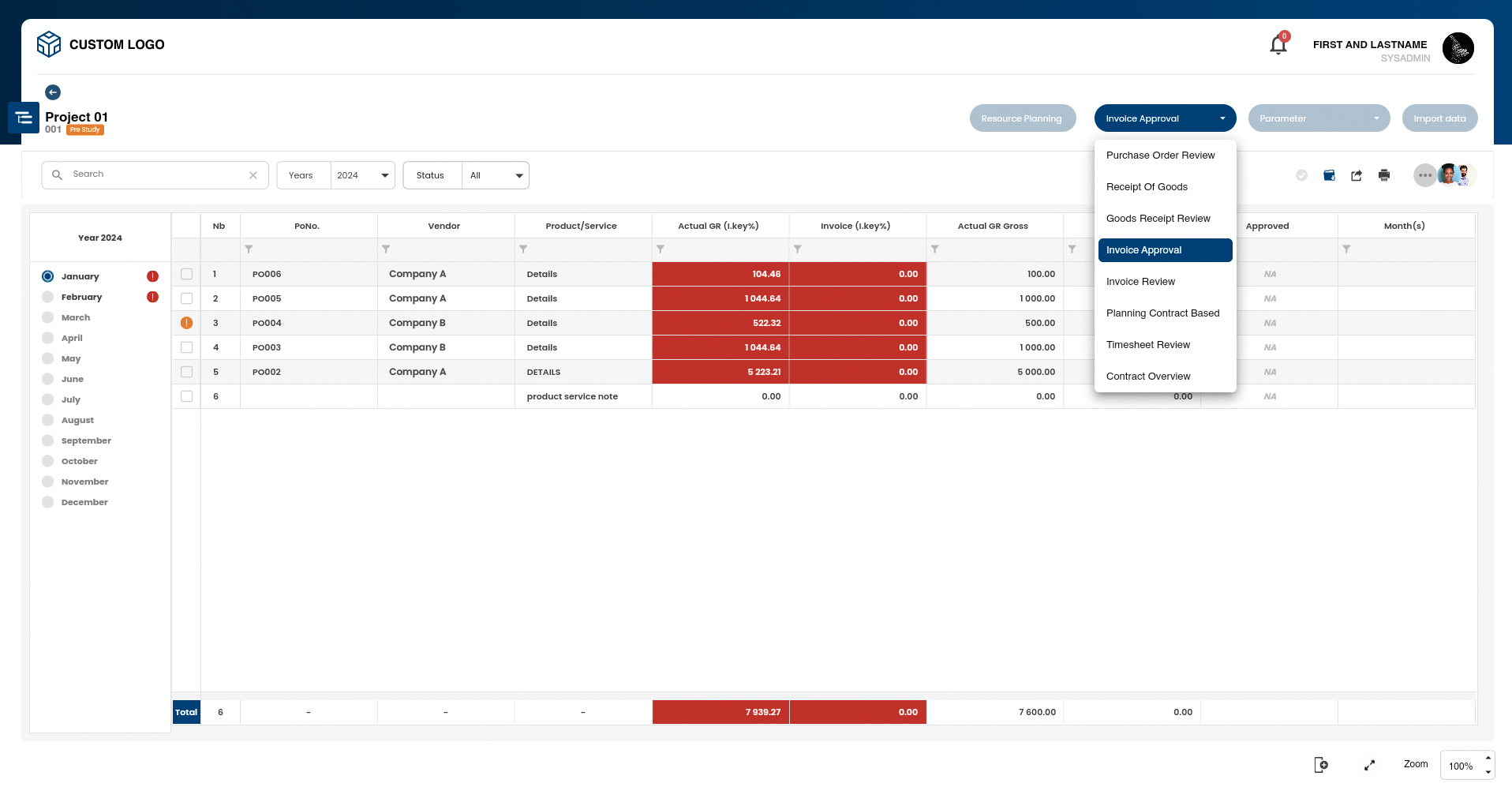Image resolution: width=1512 pixels, height=787 pixels.
Task: Open the Status All dropdown
Action: tap(496, 175)
